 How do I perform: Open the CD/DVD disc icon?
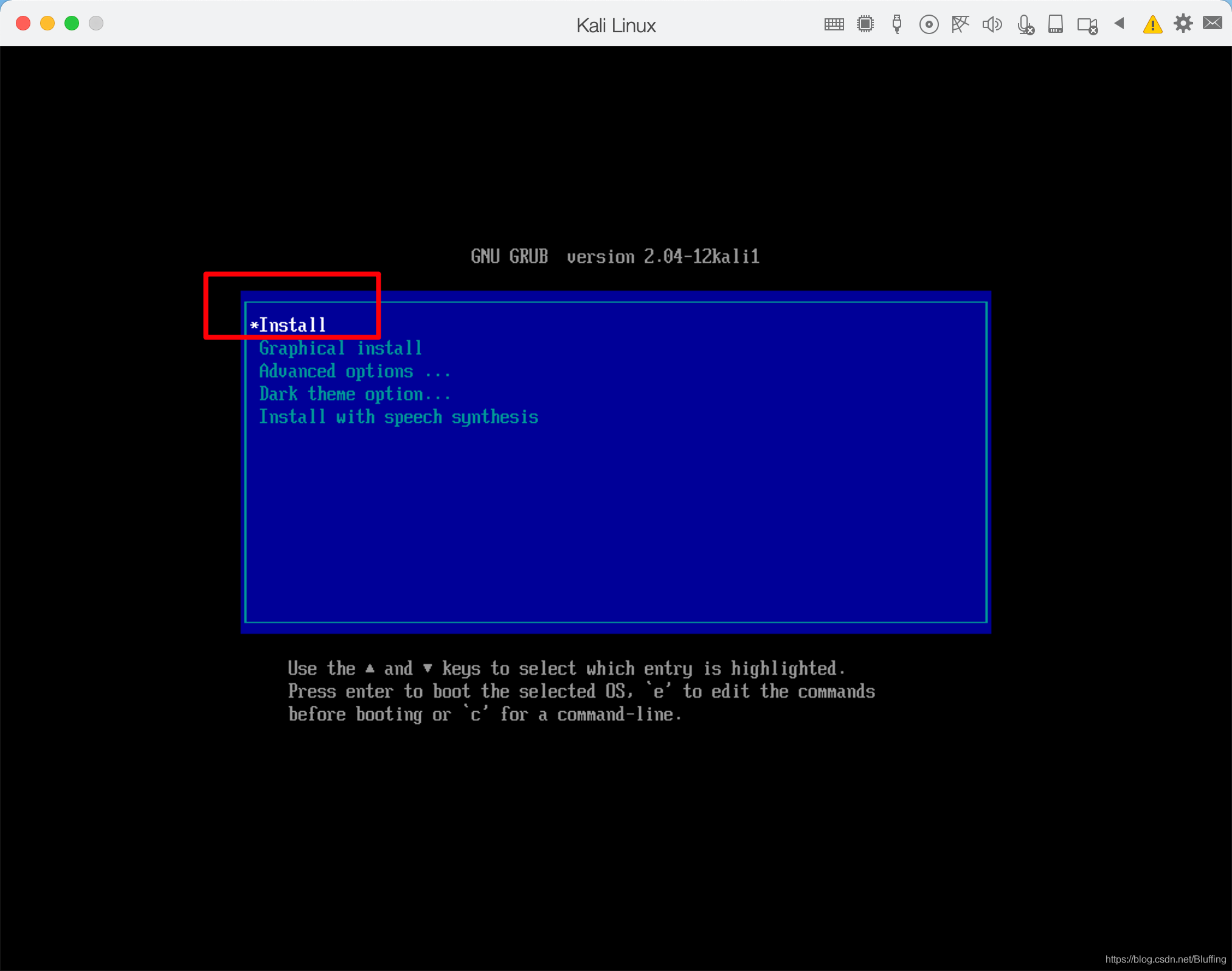[x=929, y=24]
